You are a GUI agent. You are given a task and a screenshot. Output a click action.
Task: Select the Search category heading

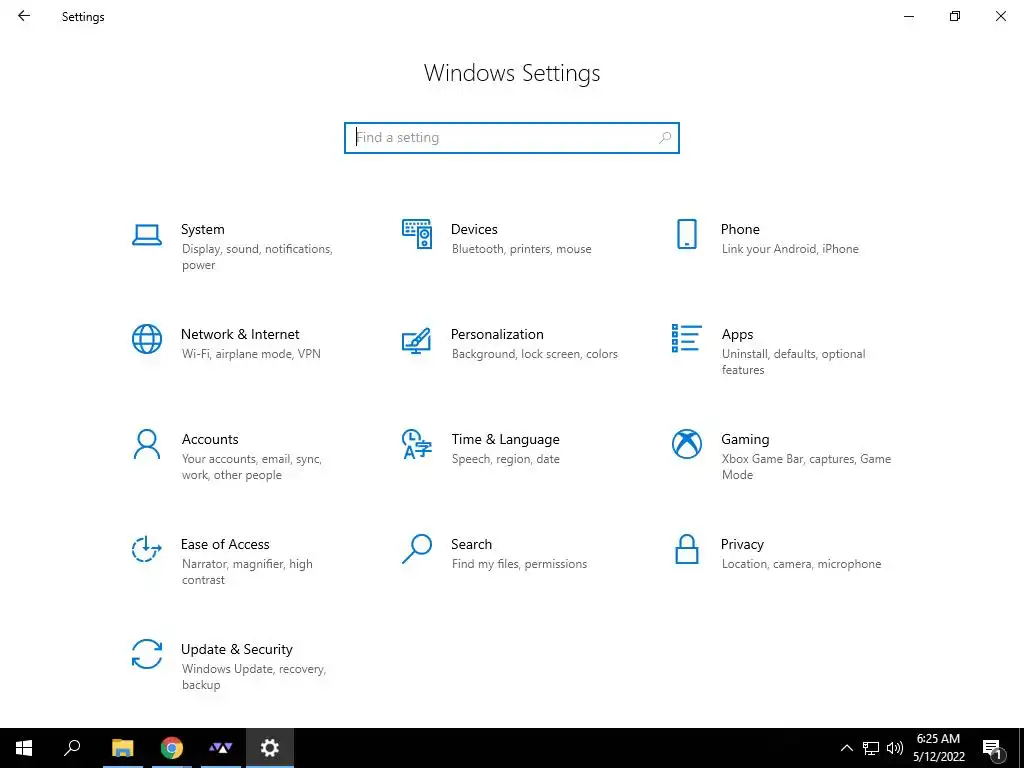[x=472, y=544]
